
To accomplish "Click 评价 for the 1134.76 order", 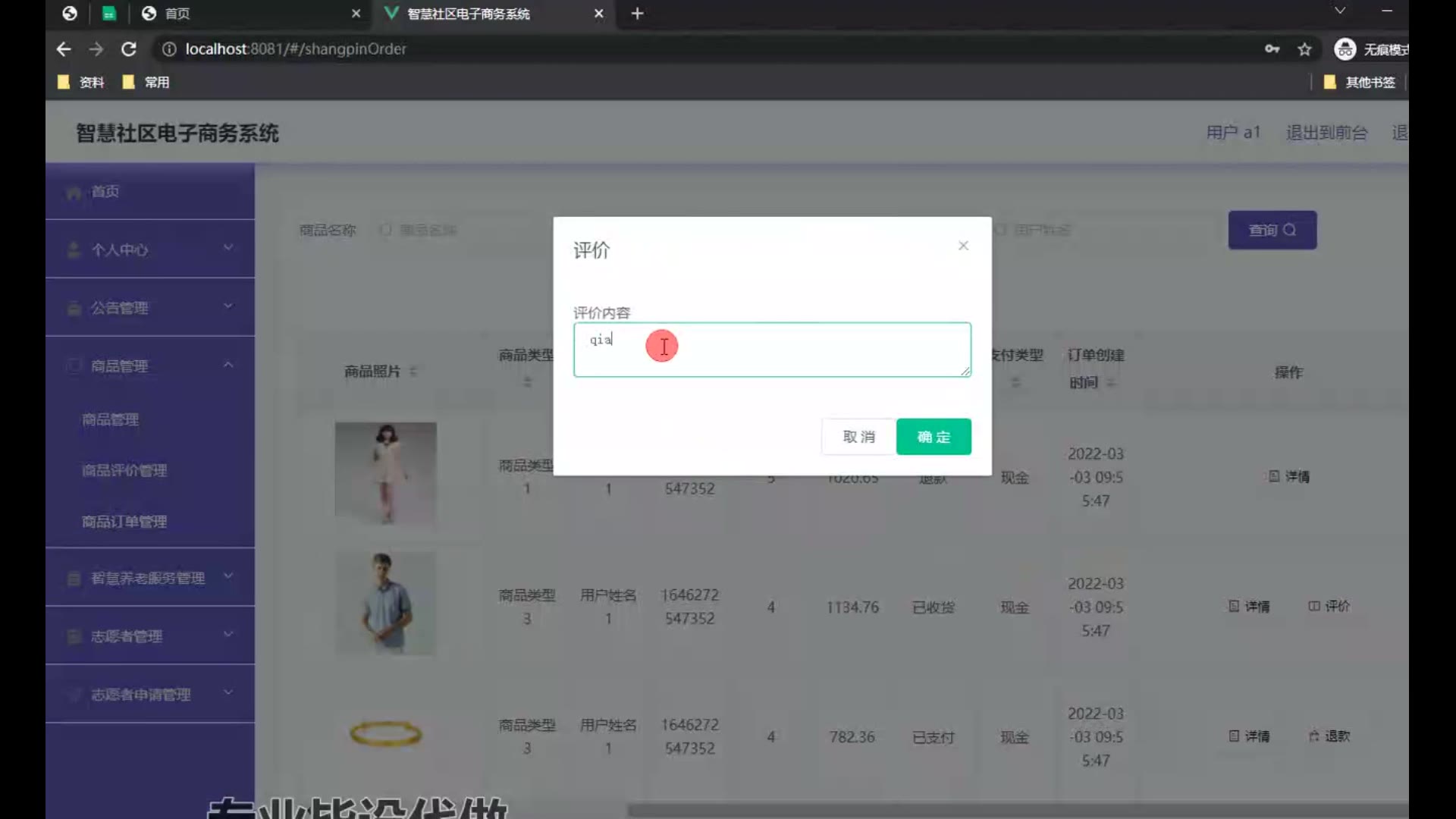I will click(1329, 607).
